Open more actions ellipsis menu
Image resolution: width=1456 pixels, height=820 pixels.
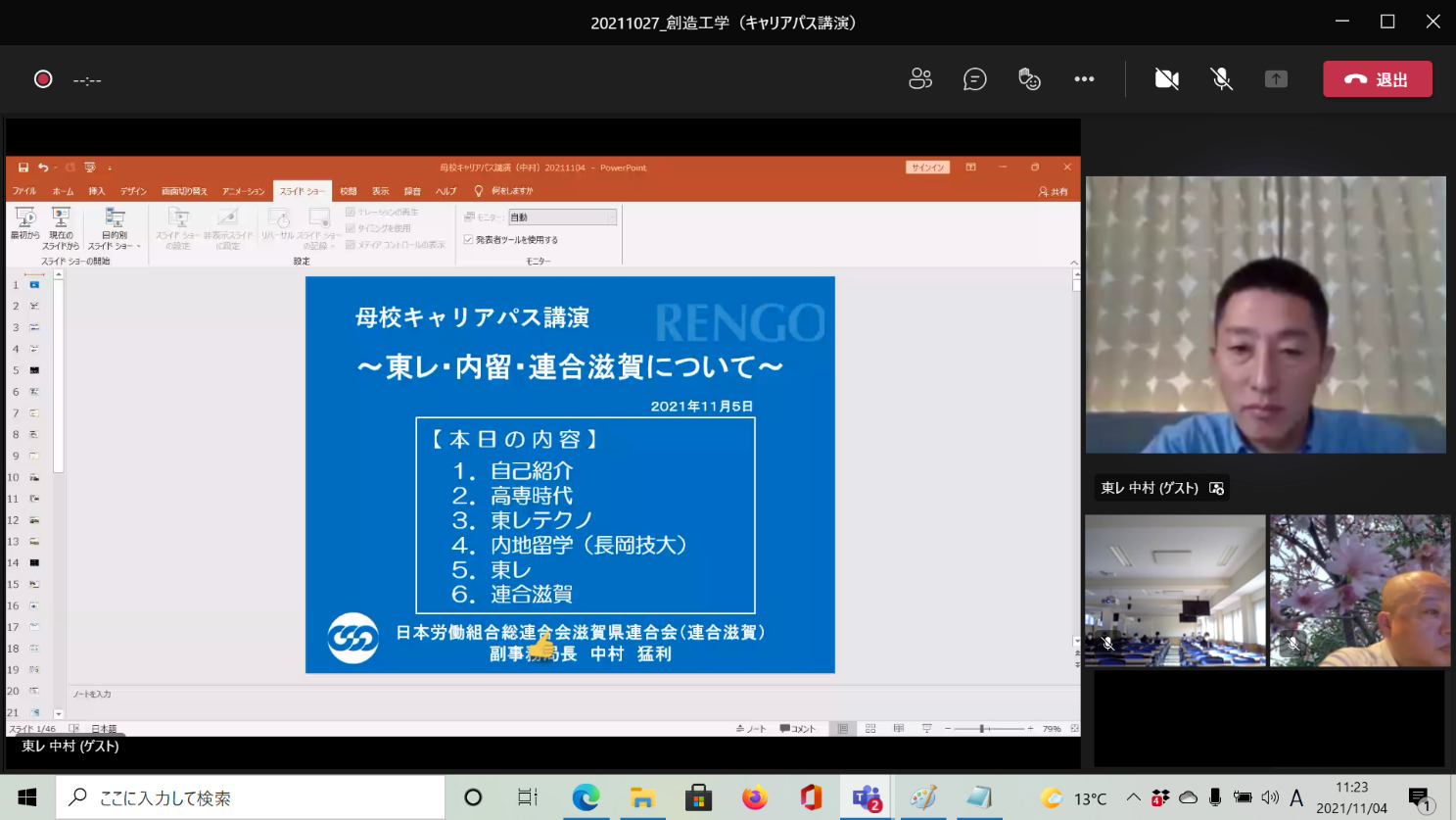(x=1084, y=79)
